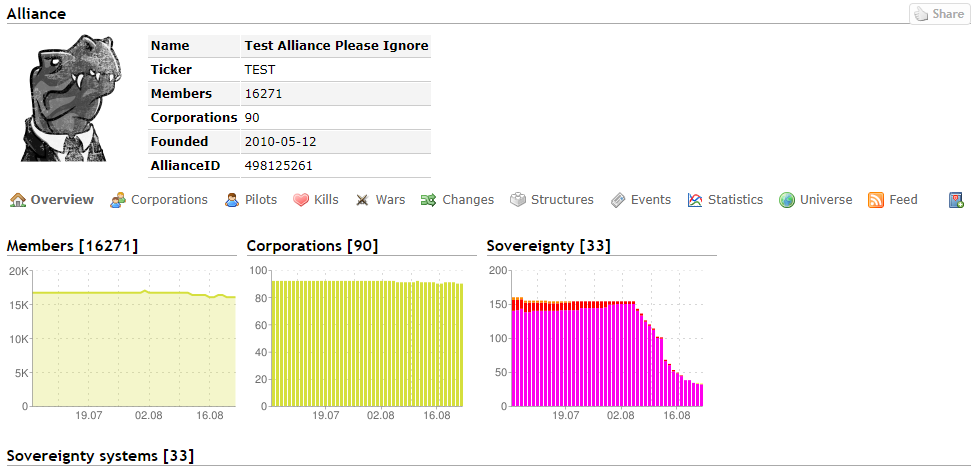
Task: Click the Corporations yellow bar chart
Action: (368, 338)
